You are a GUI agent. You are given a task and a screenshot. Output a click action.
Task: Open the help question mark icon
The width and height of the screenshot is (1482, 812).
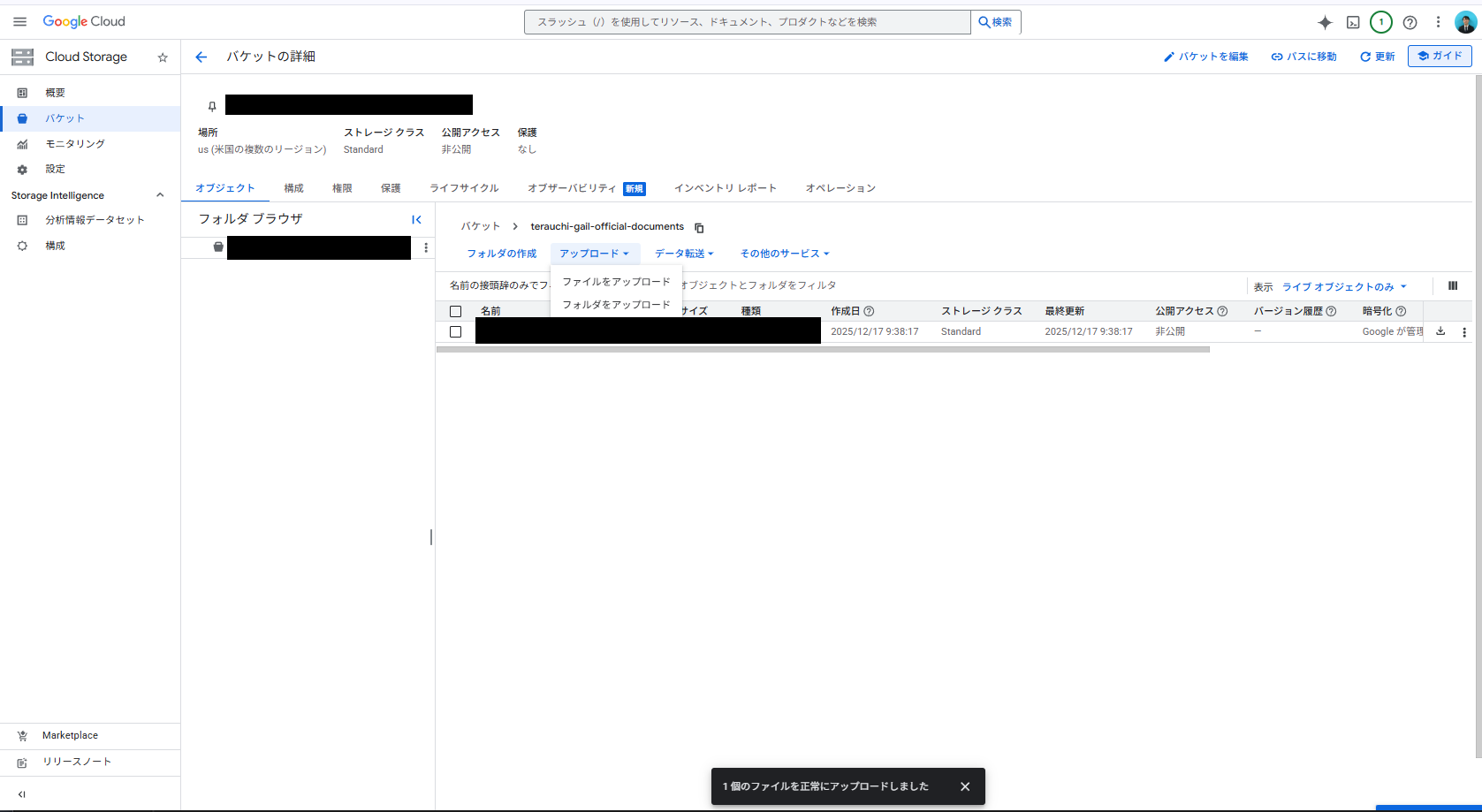[1410, 22]
